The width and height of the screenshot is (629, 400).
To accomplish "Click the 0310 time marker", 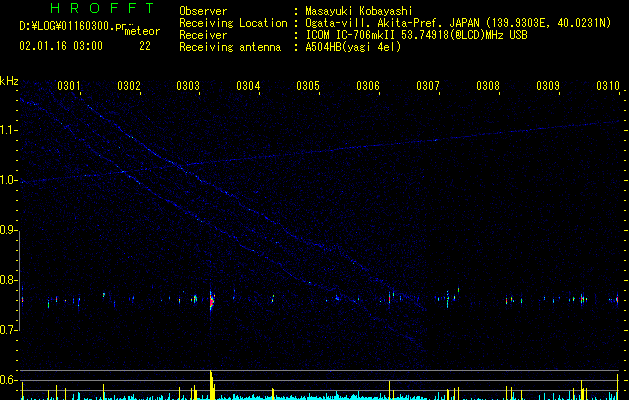I will click(608, 85).
